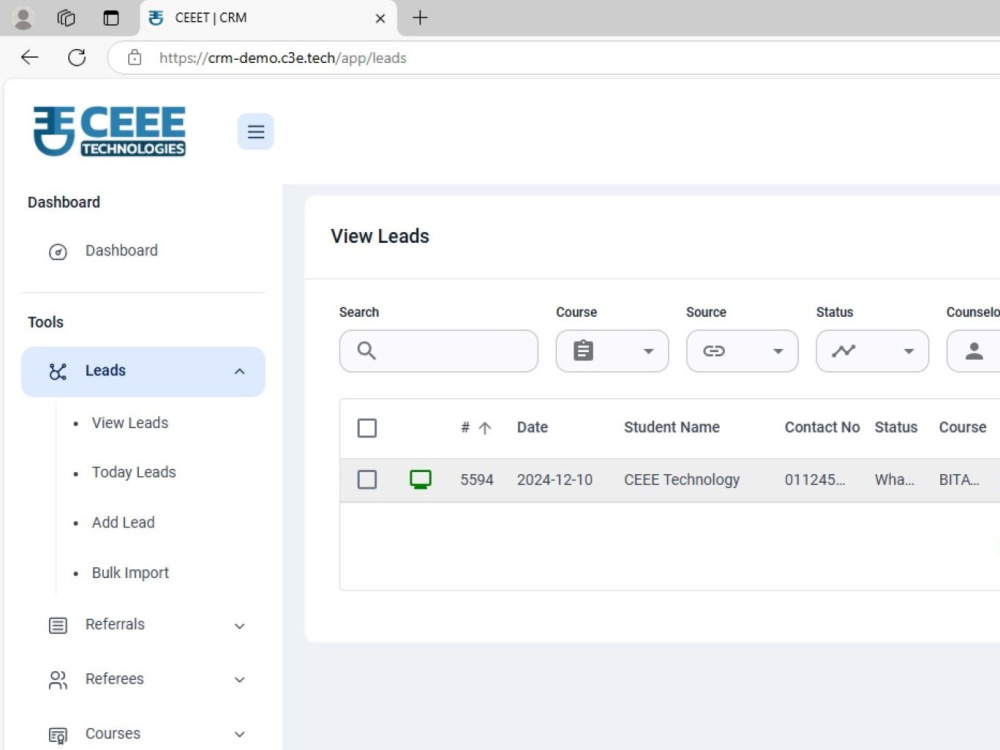
Task: Click the contact number 011245…
Action: click(x=815, y=480)
